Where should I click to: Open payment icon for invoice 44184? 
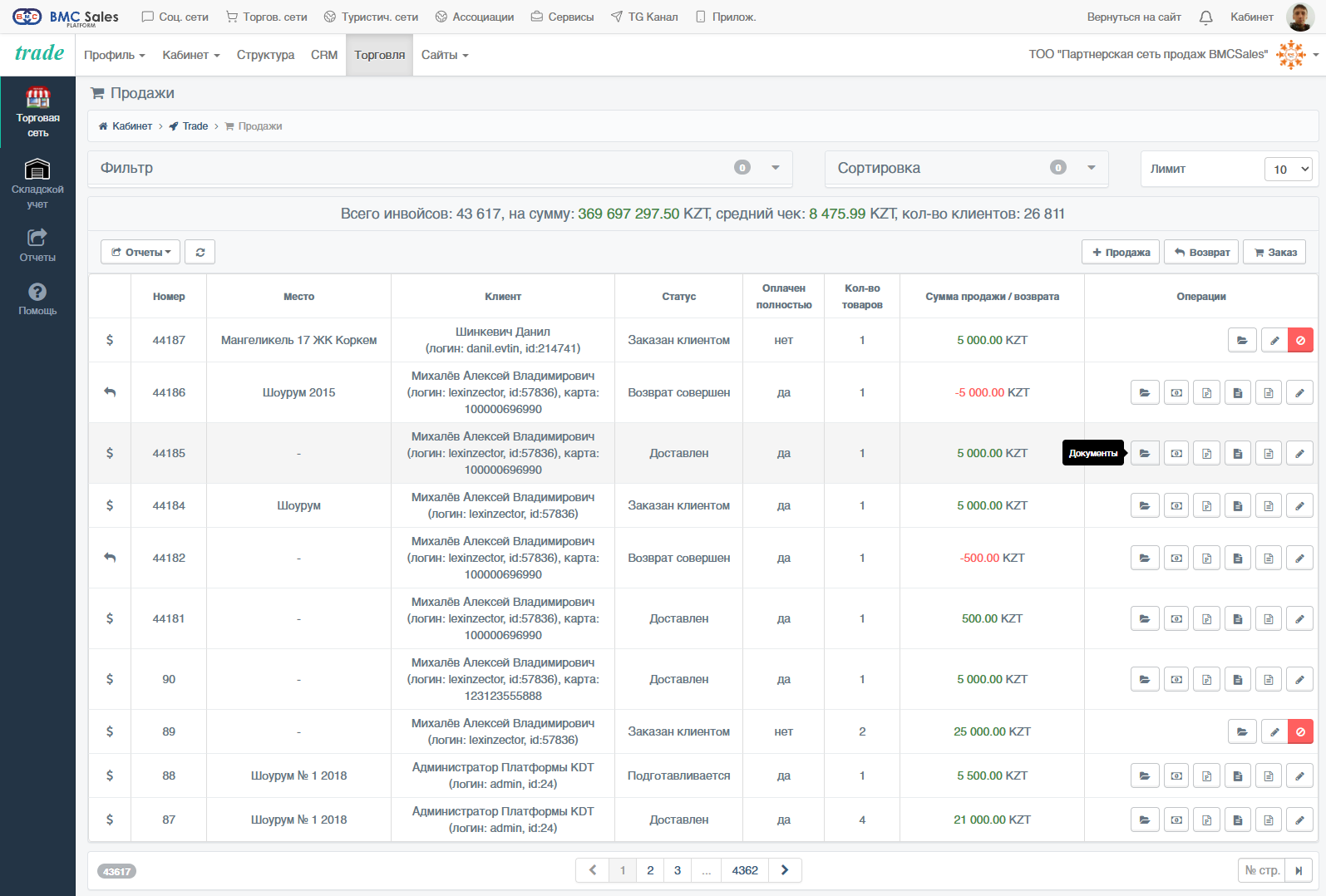1176,505
